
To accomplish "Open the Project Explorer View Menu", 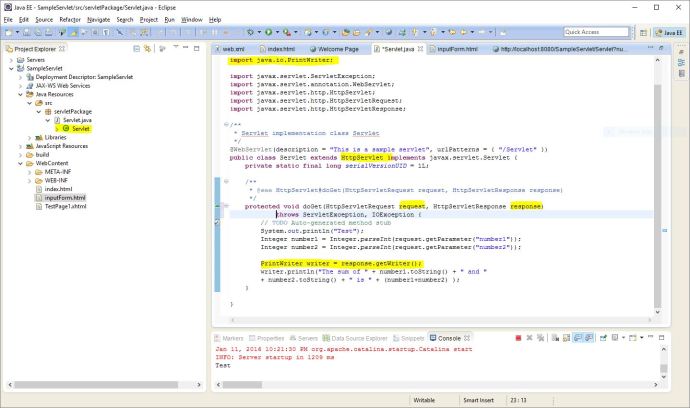I will [176, 48].
